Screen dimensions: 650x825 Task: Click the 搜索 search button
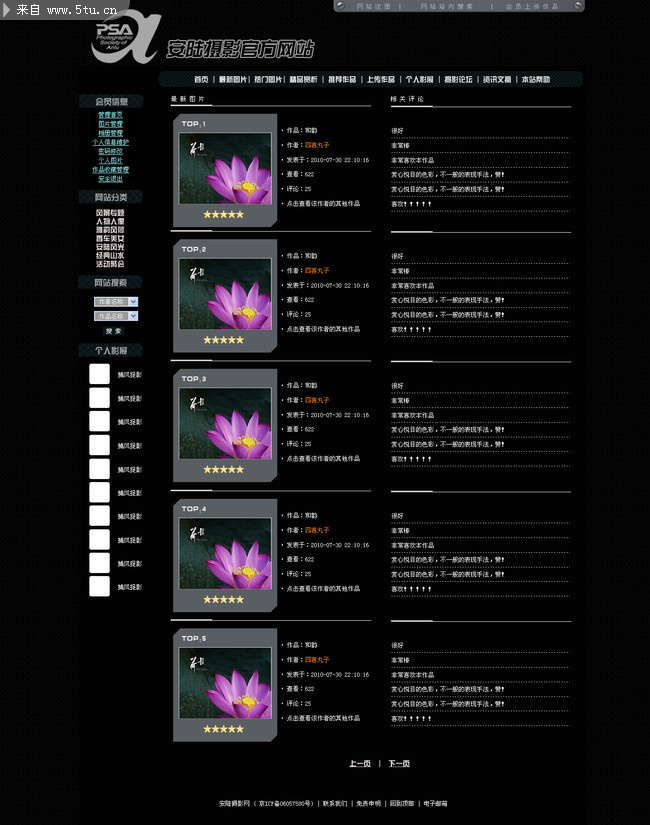pos(114,331)
